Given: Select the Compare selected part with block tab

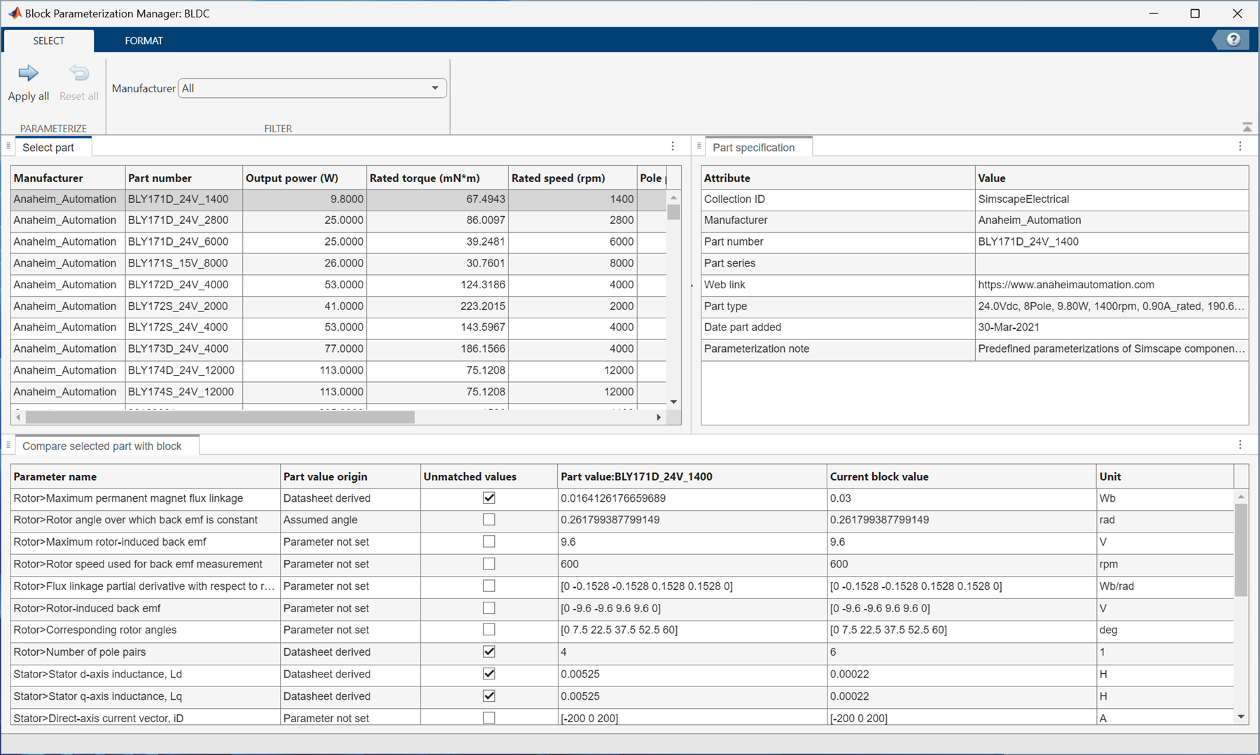Looking at the screenshot, I should click(x=102, y=446).
